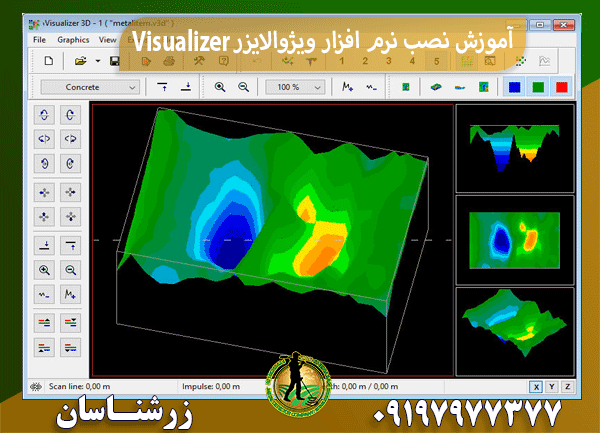Open the 100 % zoom level dropdown

pos(295,87)
